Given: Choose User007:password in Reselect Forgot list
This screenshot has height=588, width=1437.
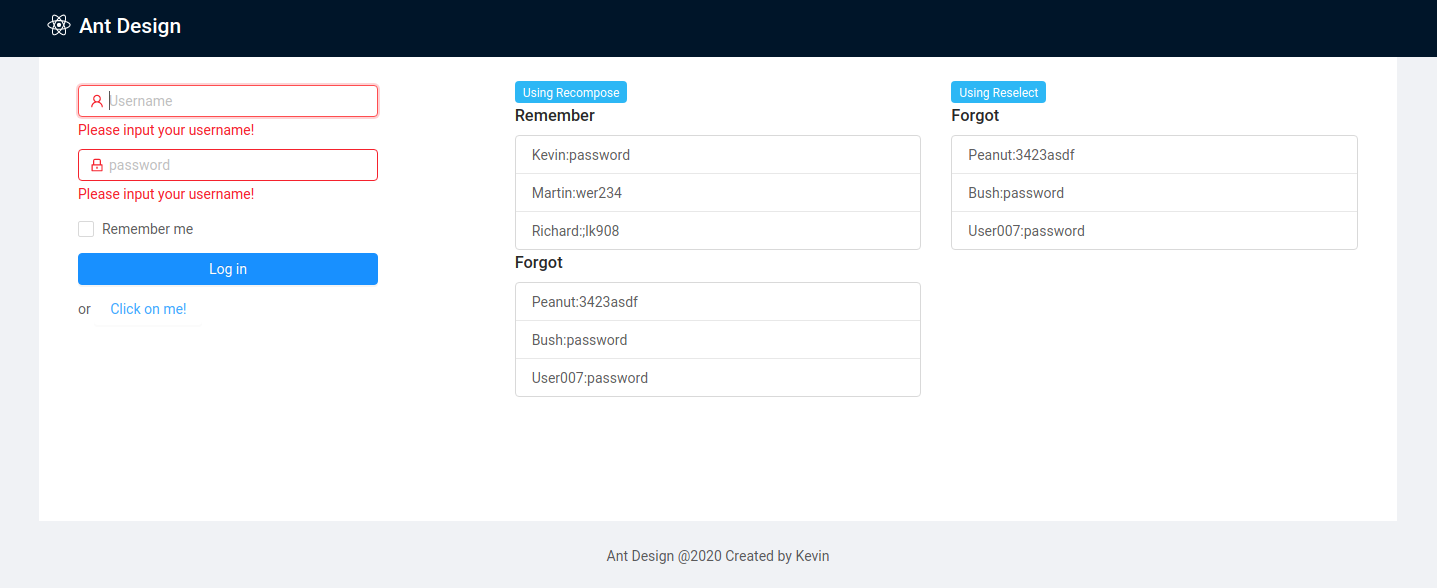Looking at the screenshot, I should 1154,231.
